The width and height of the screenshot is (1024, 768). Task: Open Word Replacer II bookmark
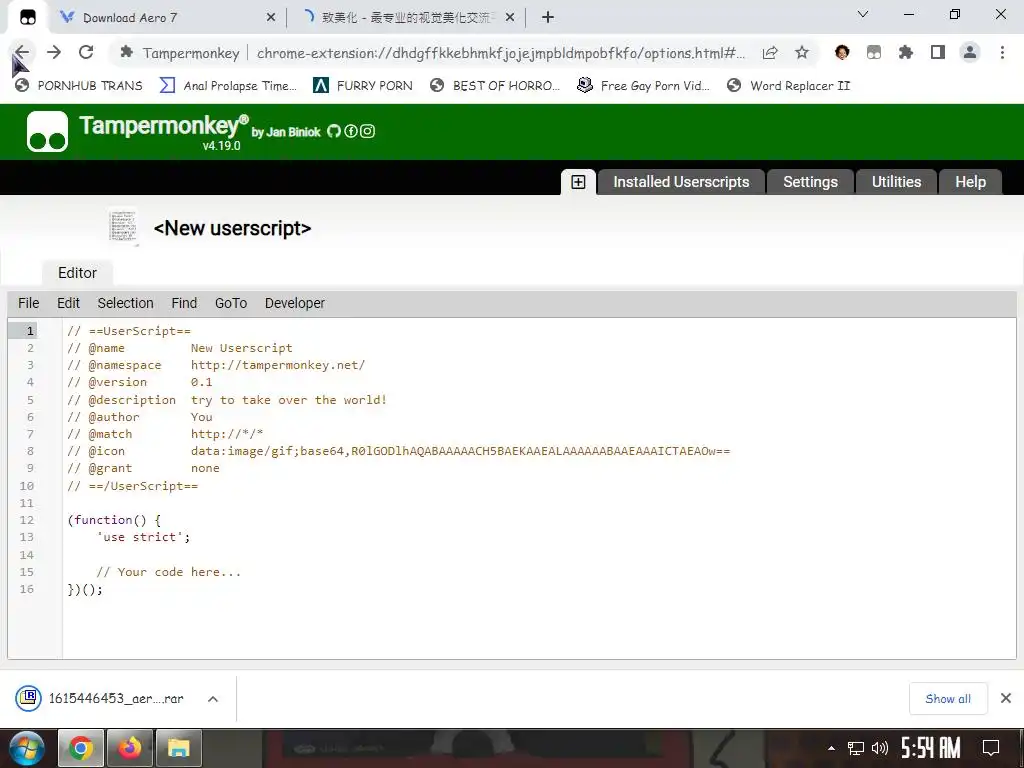pyautogui.click(x=788, y=86)
